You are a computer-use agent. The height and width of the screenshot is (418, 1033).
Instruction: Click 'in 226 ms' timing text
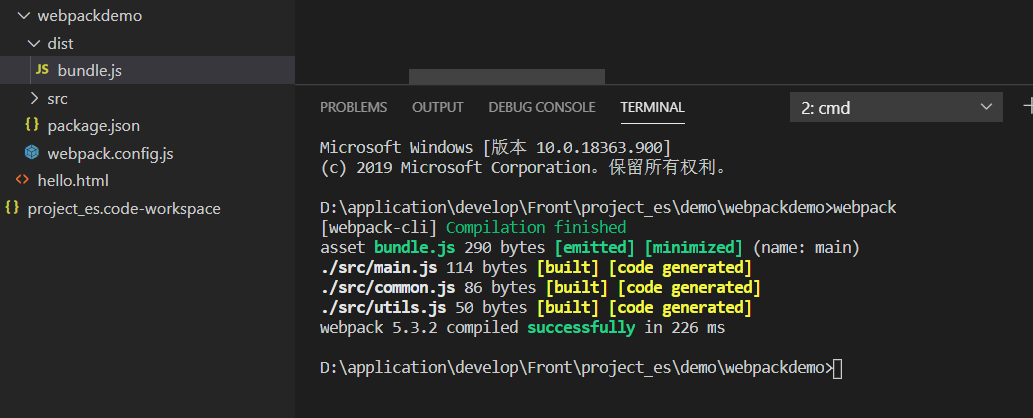click(x=684, y=328)
